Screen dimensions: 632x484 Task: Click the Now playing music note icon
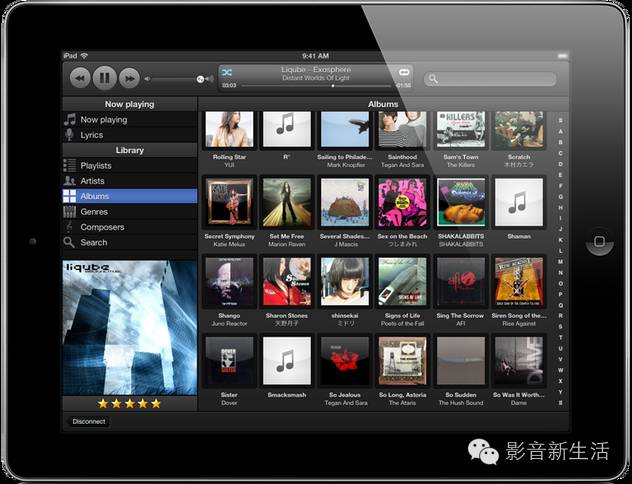(70, 119)
